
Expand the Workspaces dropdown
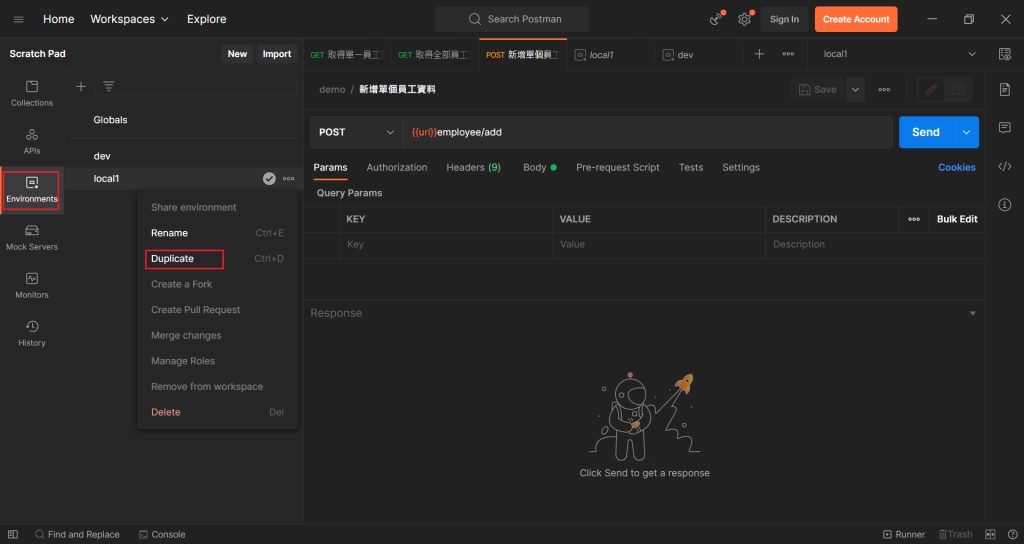(129, 20)
